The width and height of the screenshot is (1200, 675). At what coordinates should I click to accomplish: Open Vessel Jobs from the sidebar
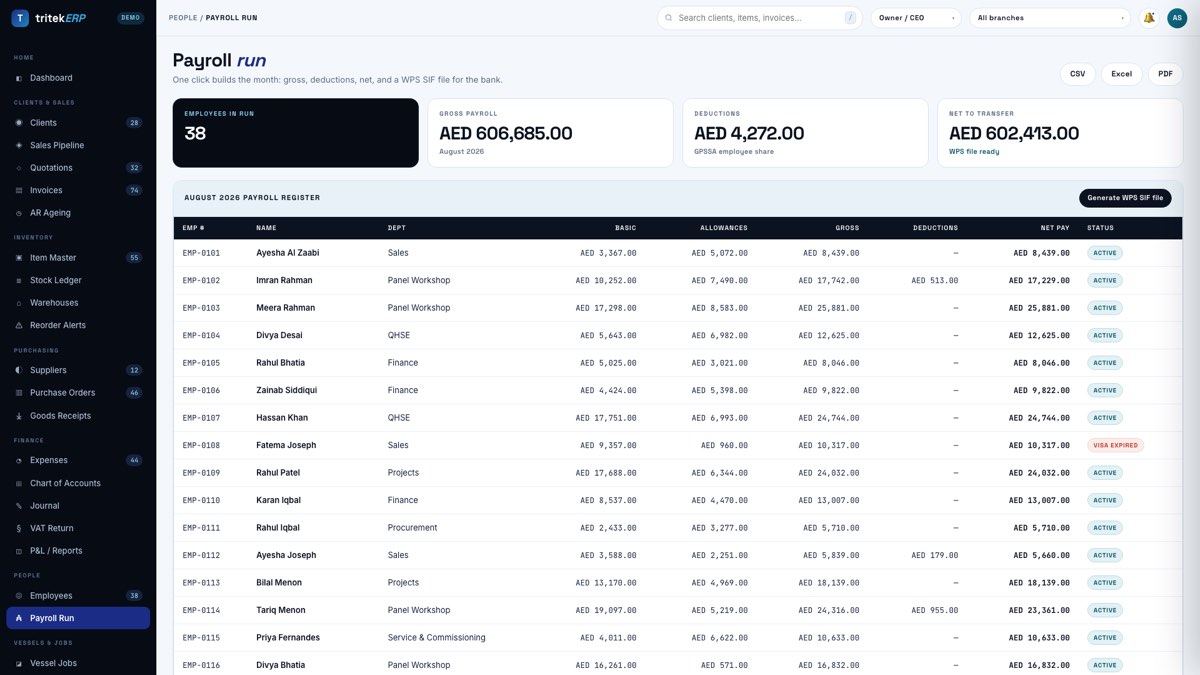[x=78, y=663]
